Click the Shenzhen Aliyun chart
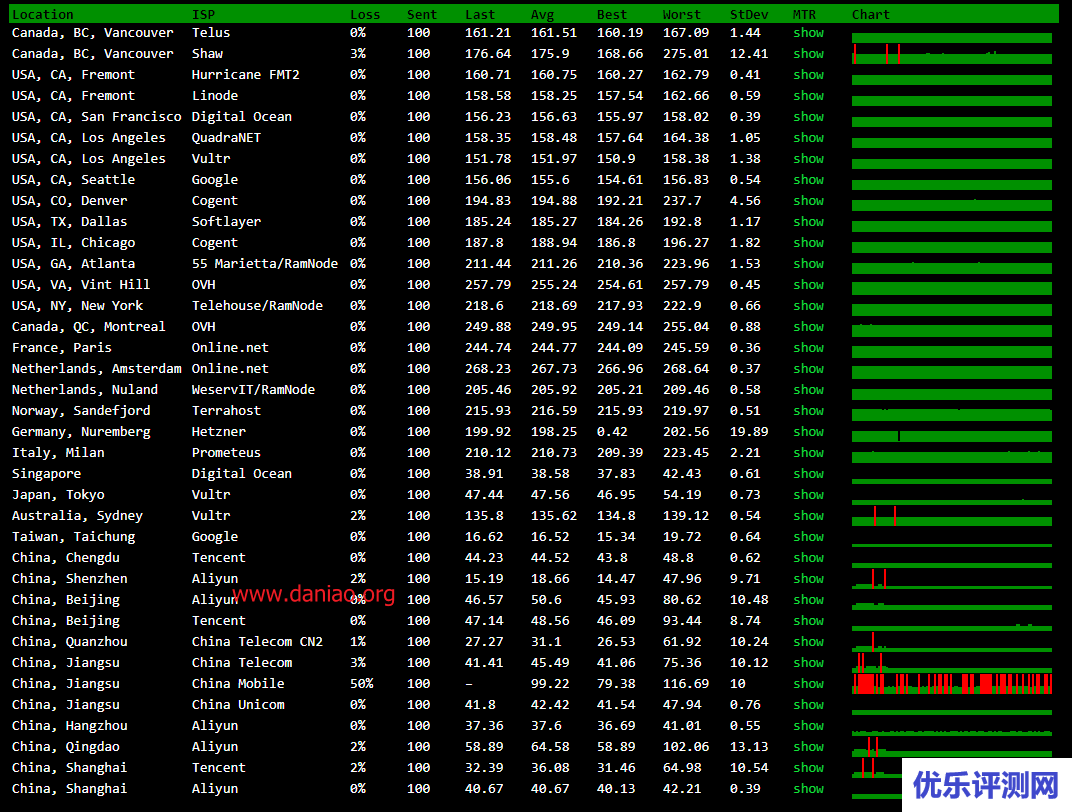Screen dimensions: 1072x812 tap(952, 579)
